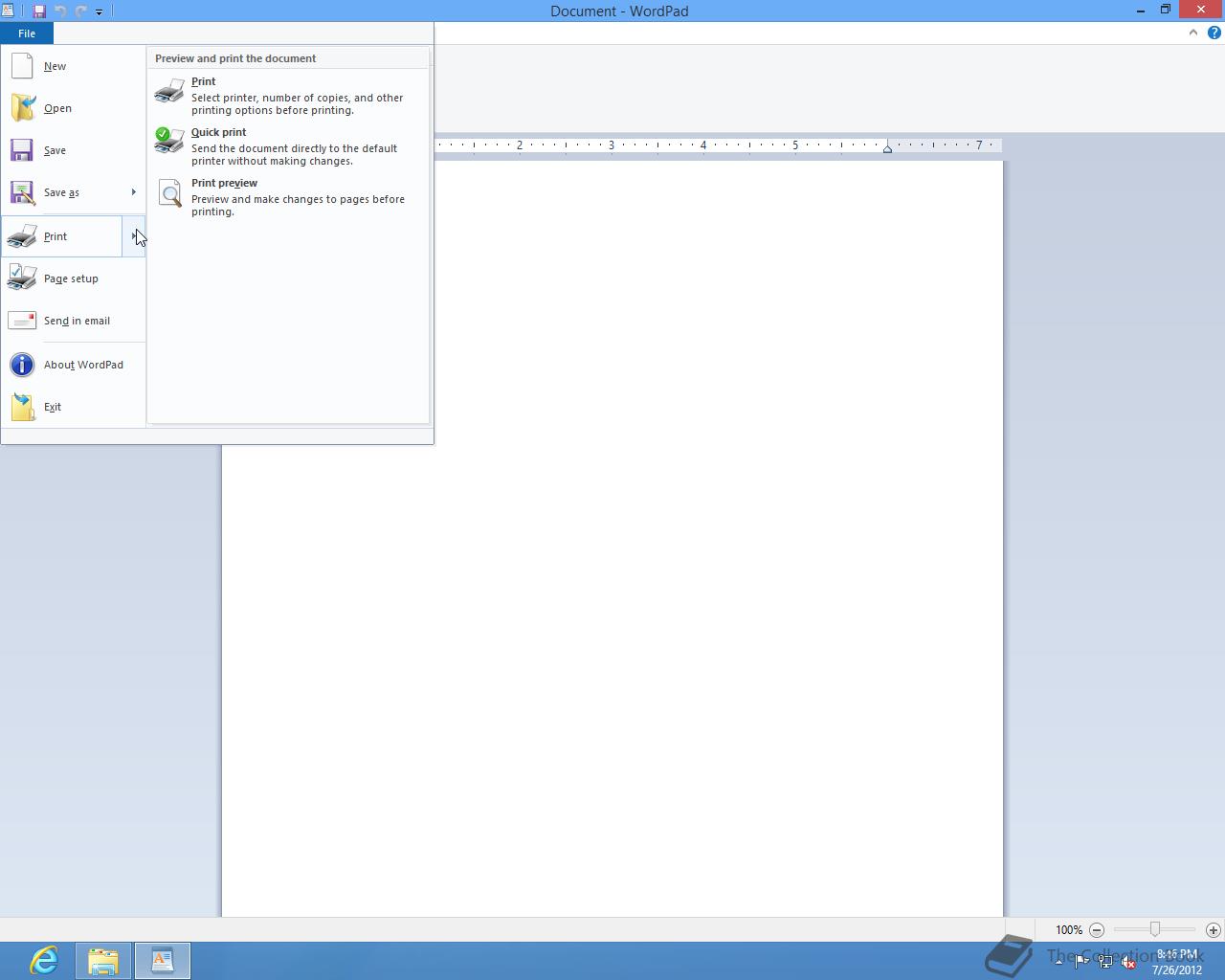Screen dimensions: 1225x980
Task: Click the Quick print icon with green check
Action: [x=169, y=141]
